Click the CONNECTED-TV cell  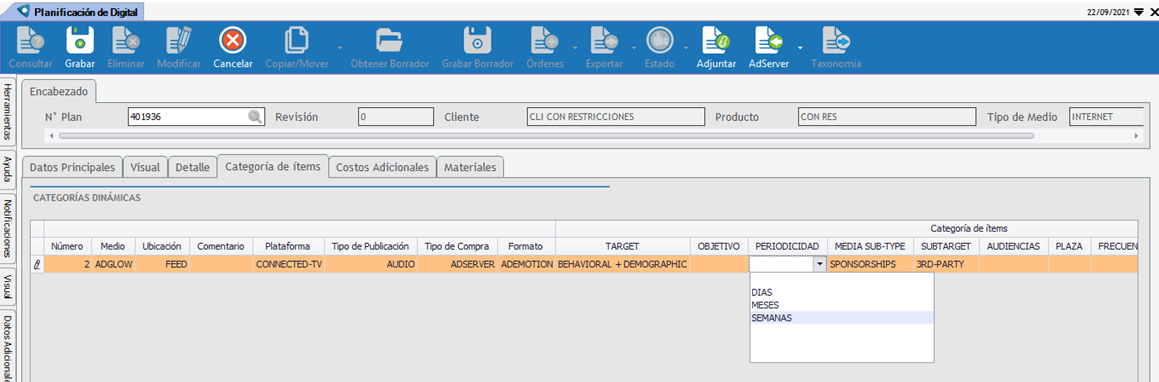[x=288, y=264]
